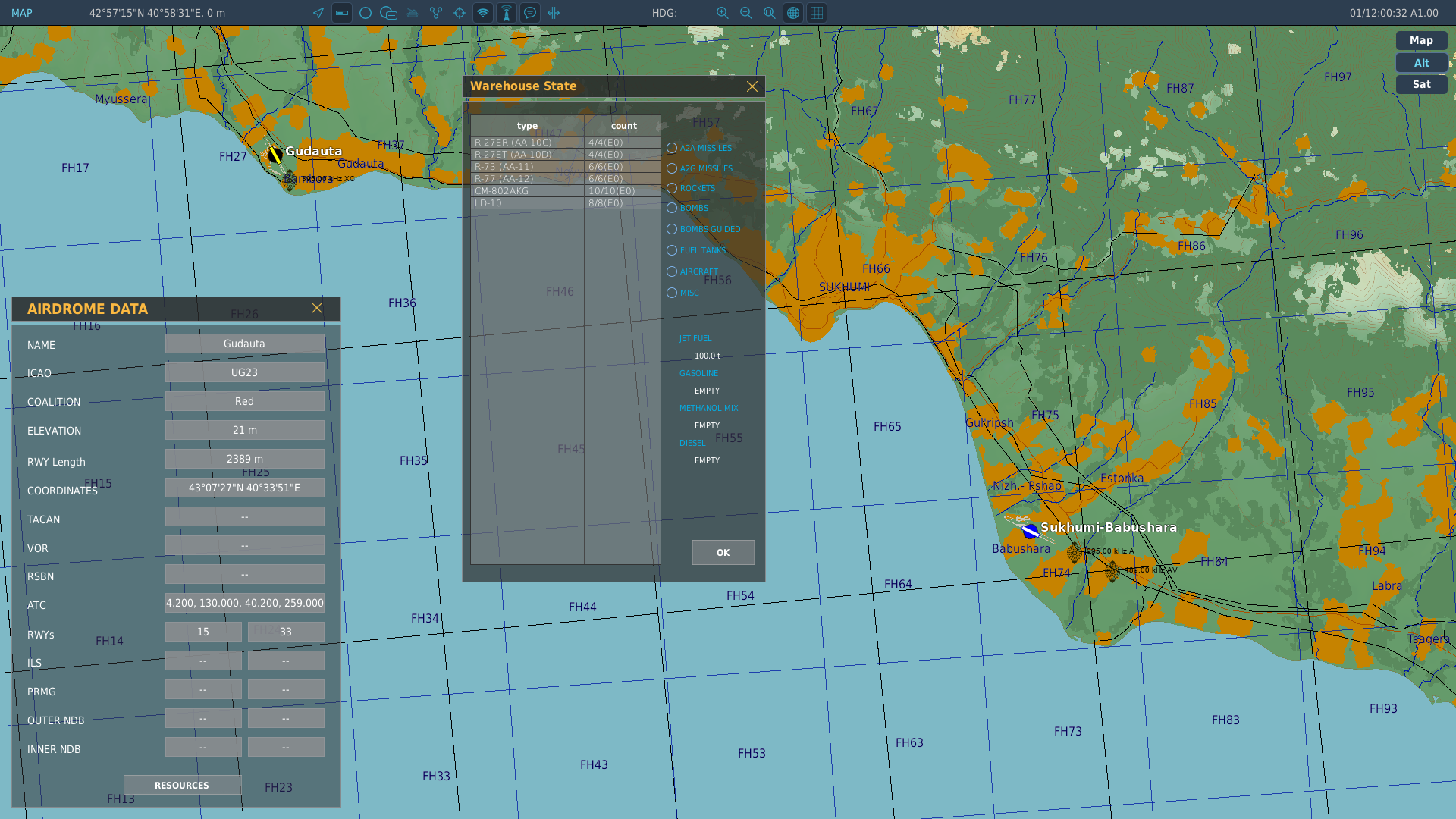Select the FUEL TANKS radio button
1456x819 pixels.
(x=672, y=250)
